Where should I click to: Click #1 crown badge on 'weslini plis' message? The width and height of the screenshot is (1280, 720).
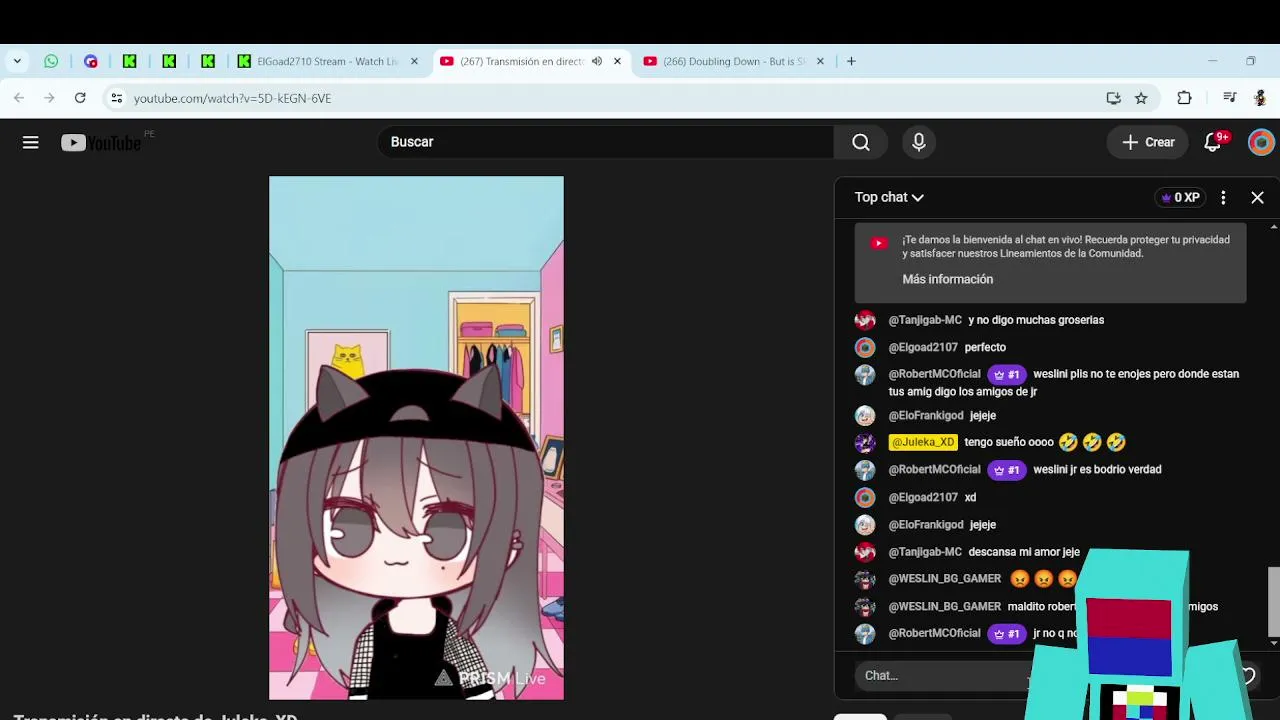pyautogui.click(x=1007, y=375)
